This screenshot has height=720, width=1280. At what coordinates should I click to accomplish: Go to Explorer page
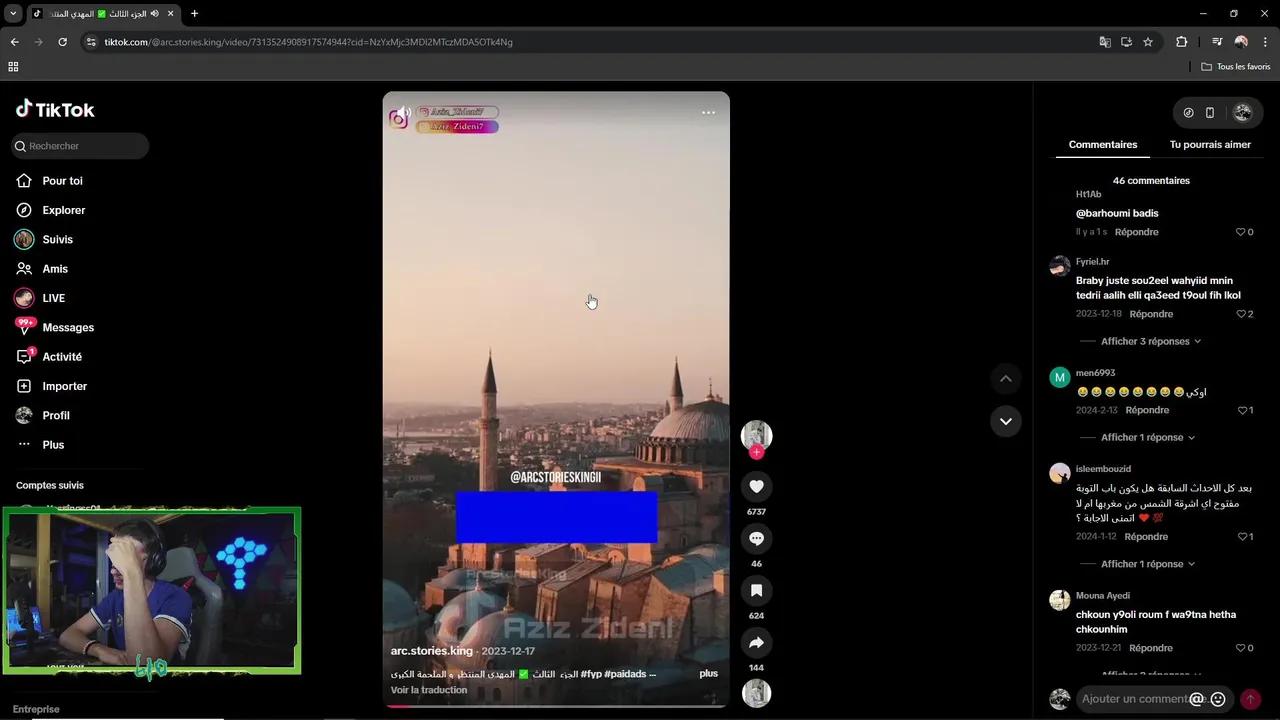pos(51,210)
